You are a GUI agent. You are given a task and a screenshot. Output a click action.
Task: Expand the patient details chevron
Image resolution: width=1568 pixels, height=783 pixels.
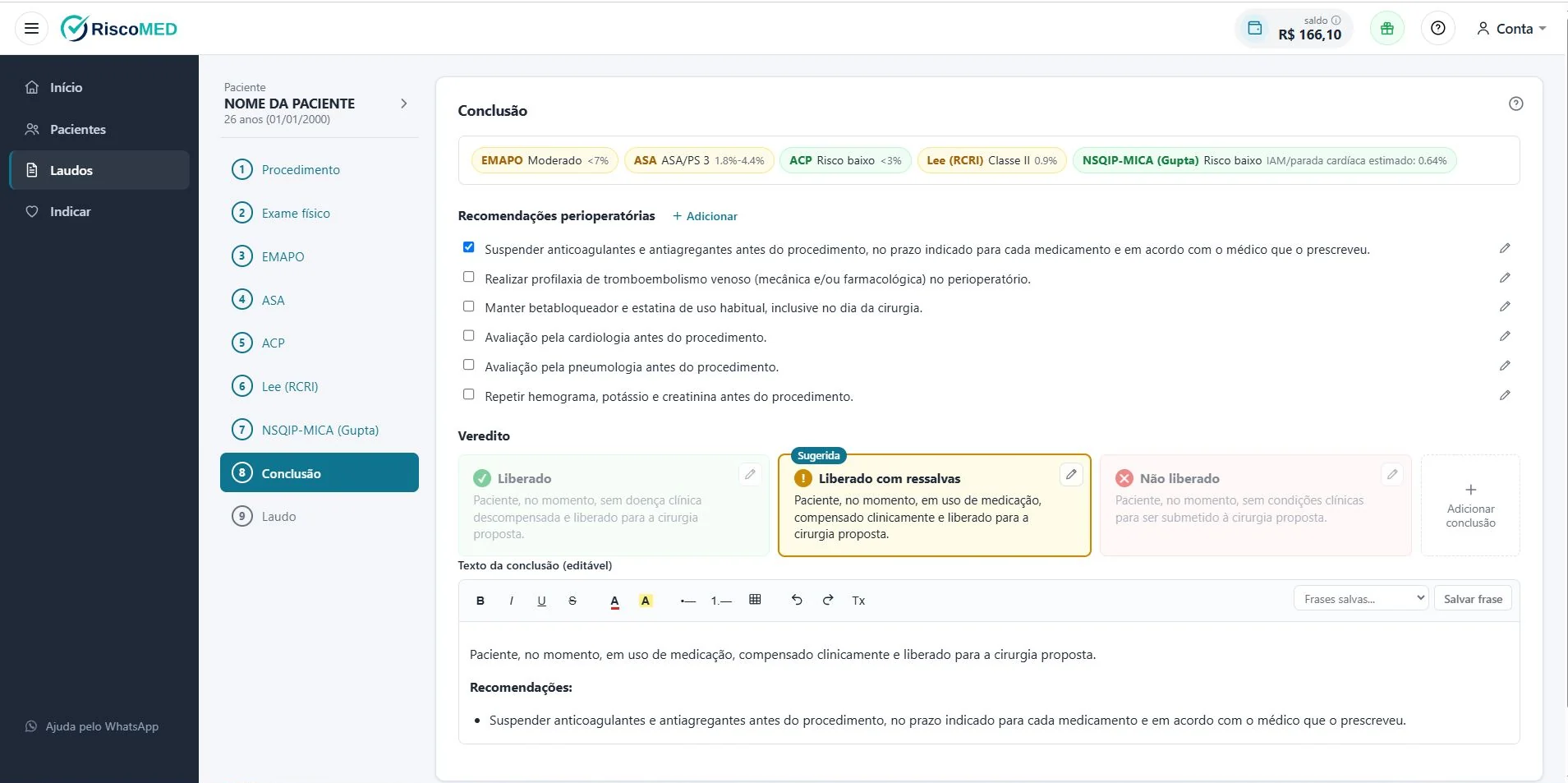click(403, 104)
